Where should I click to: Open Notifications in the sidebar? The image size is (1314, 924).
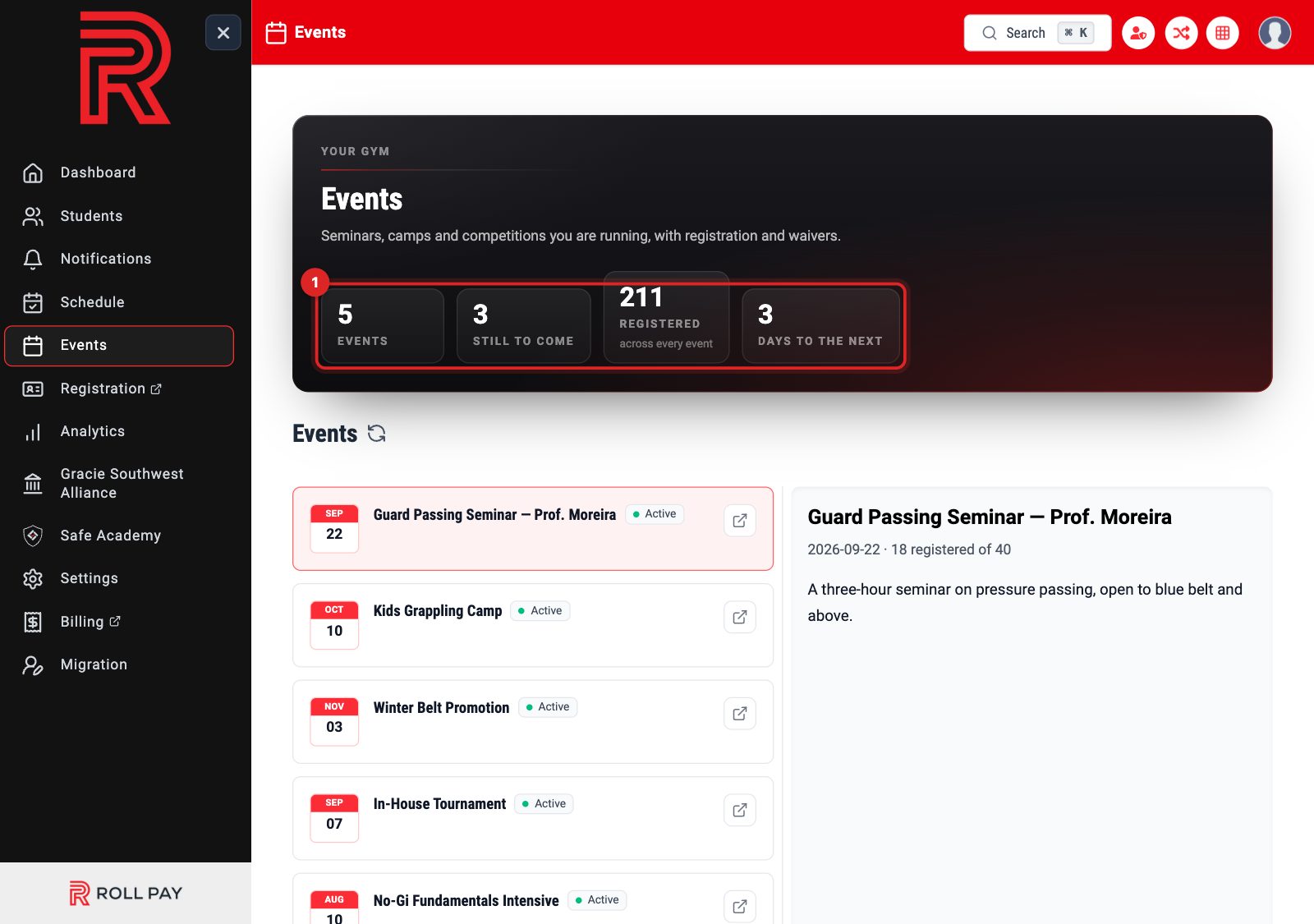119,259
